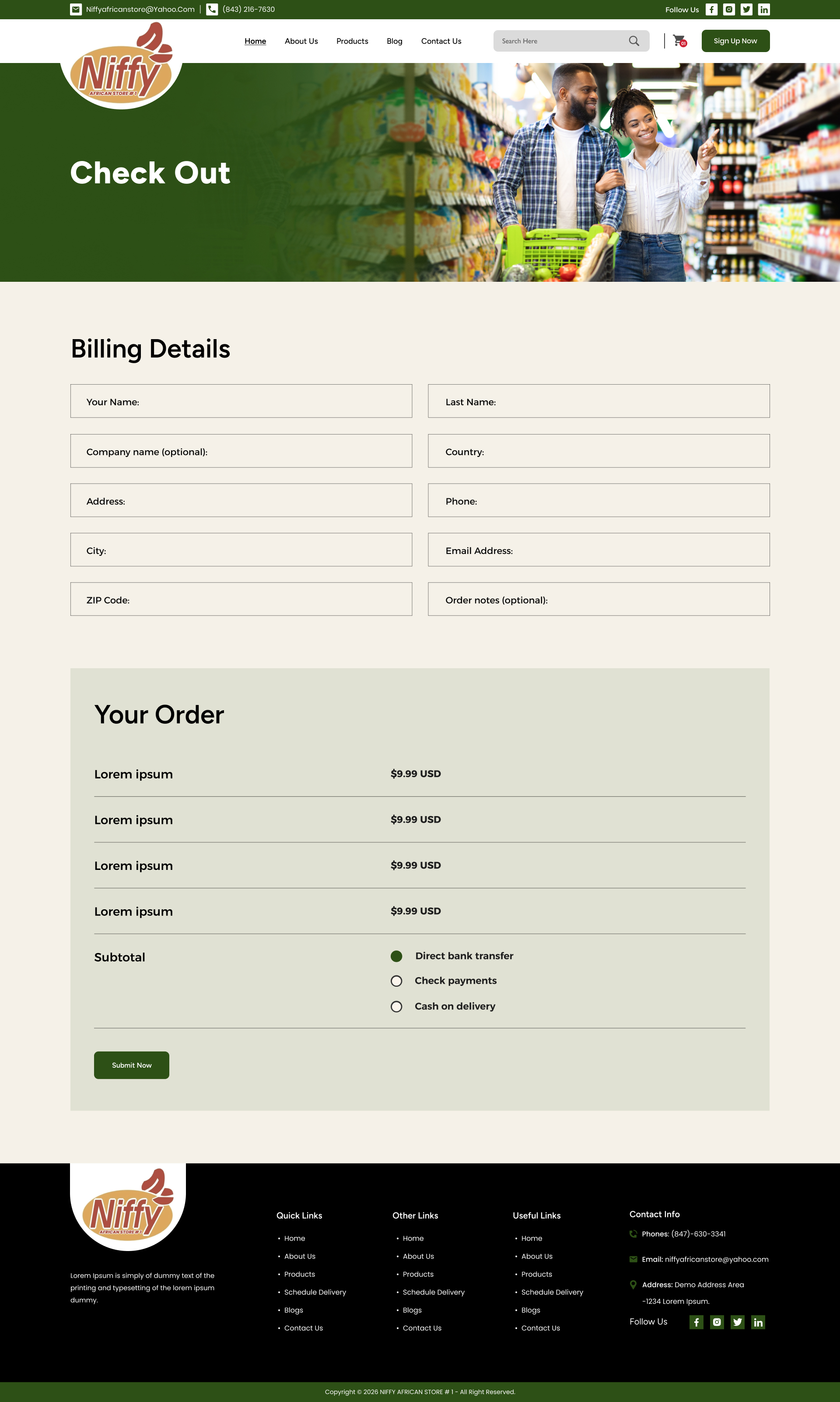The width and height of the screenshot is (840, 1402).
Task: Click the ZIP Code input field
Action: (x=241, y=599)
